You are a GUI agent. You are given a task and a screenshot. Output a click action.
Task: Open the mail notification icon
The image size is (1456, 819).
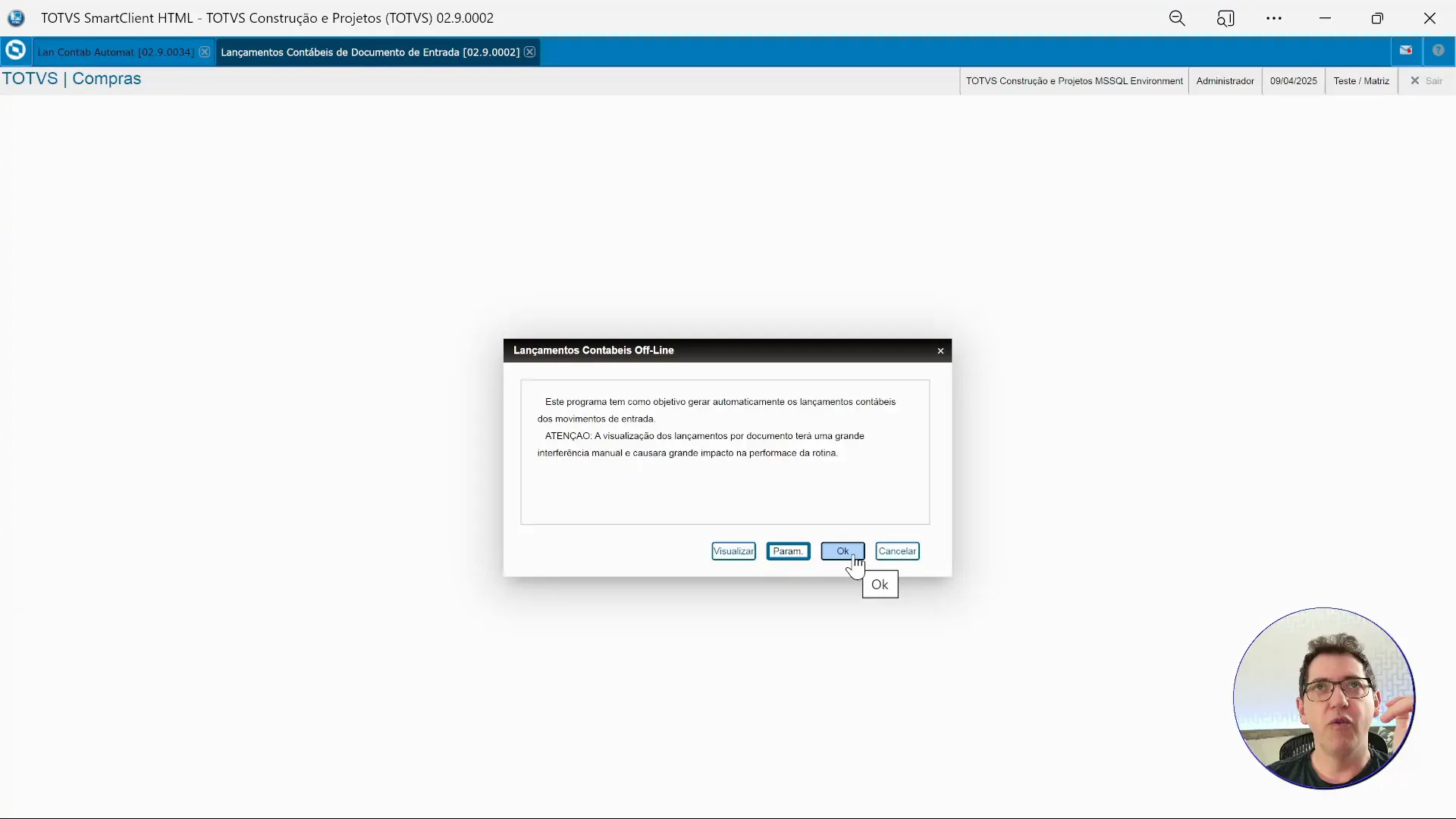(1406, 51)
